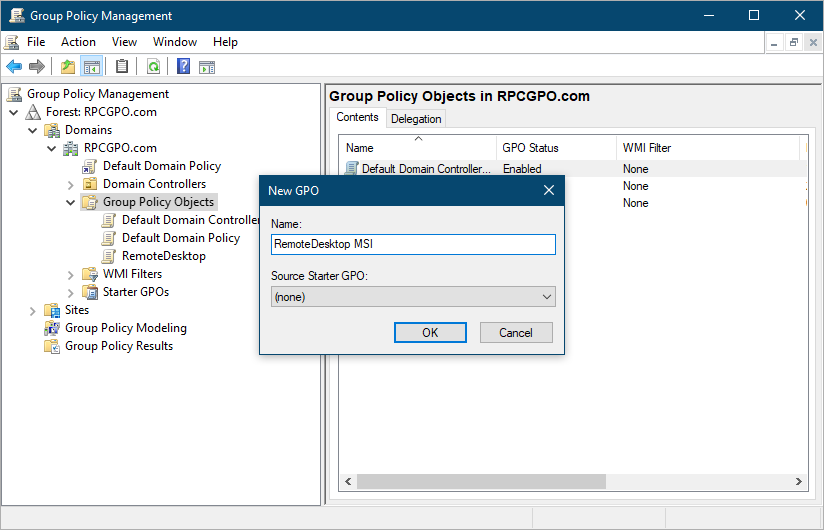Collapse the Group Policy Objects node

coord(71,202)
